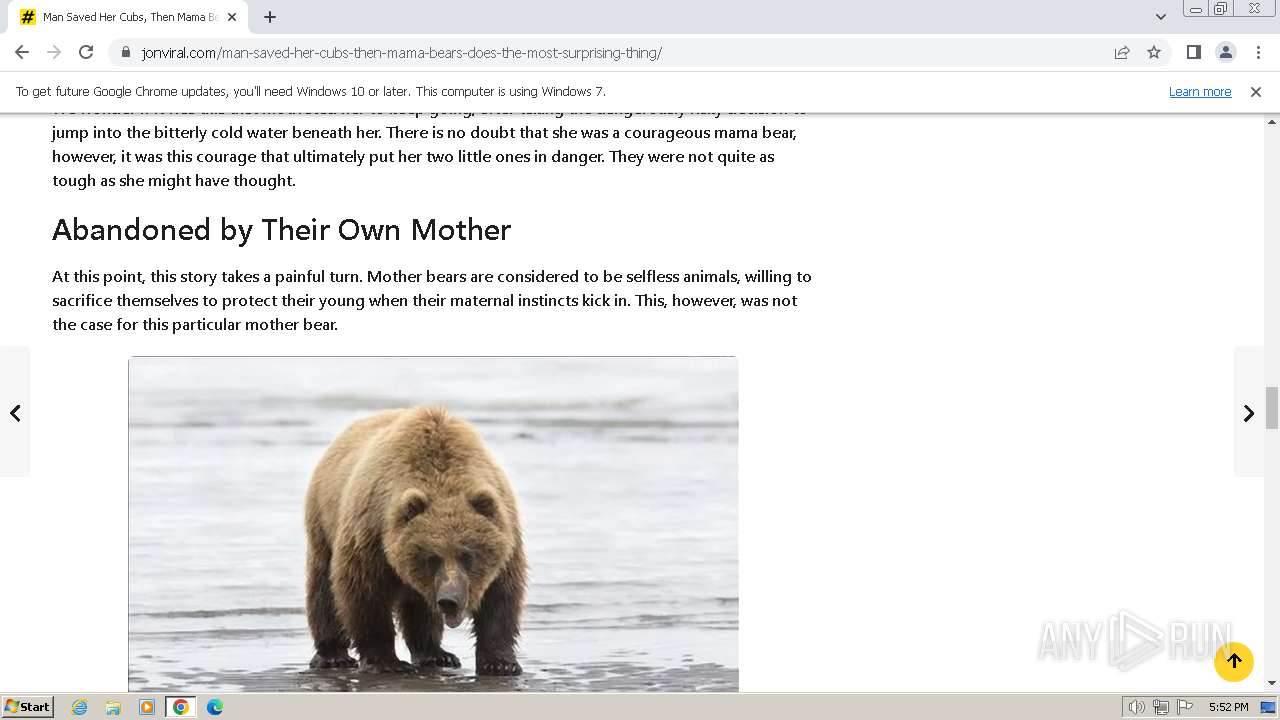Viewport: 1280px width, 720px height.
Task: Click the yellow back-to-top button
Action: tap(1234, 661)
